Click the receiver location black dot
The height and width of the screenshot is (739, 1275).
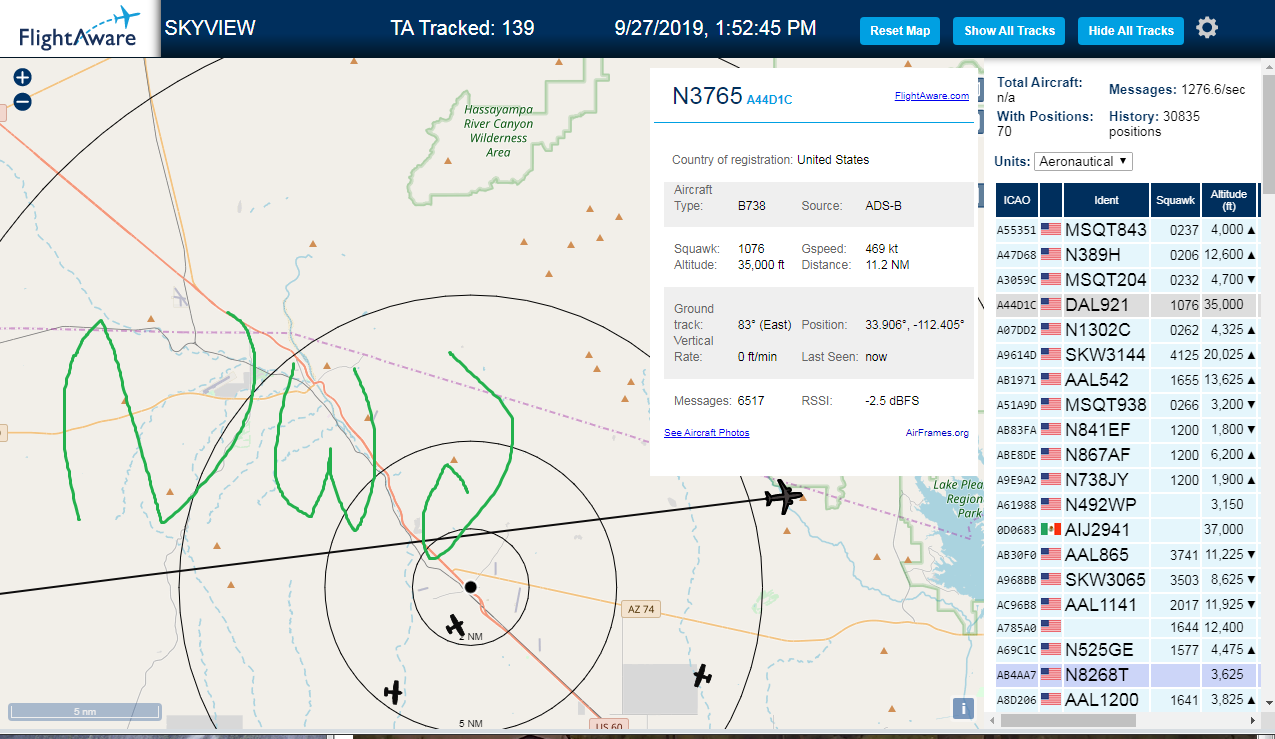470,586
